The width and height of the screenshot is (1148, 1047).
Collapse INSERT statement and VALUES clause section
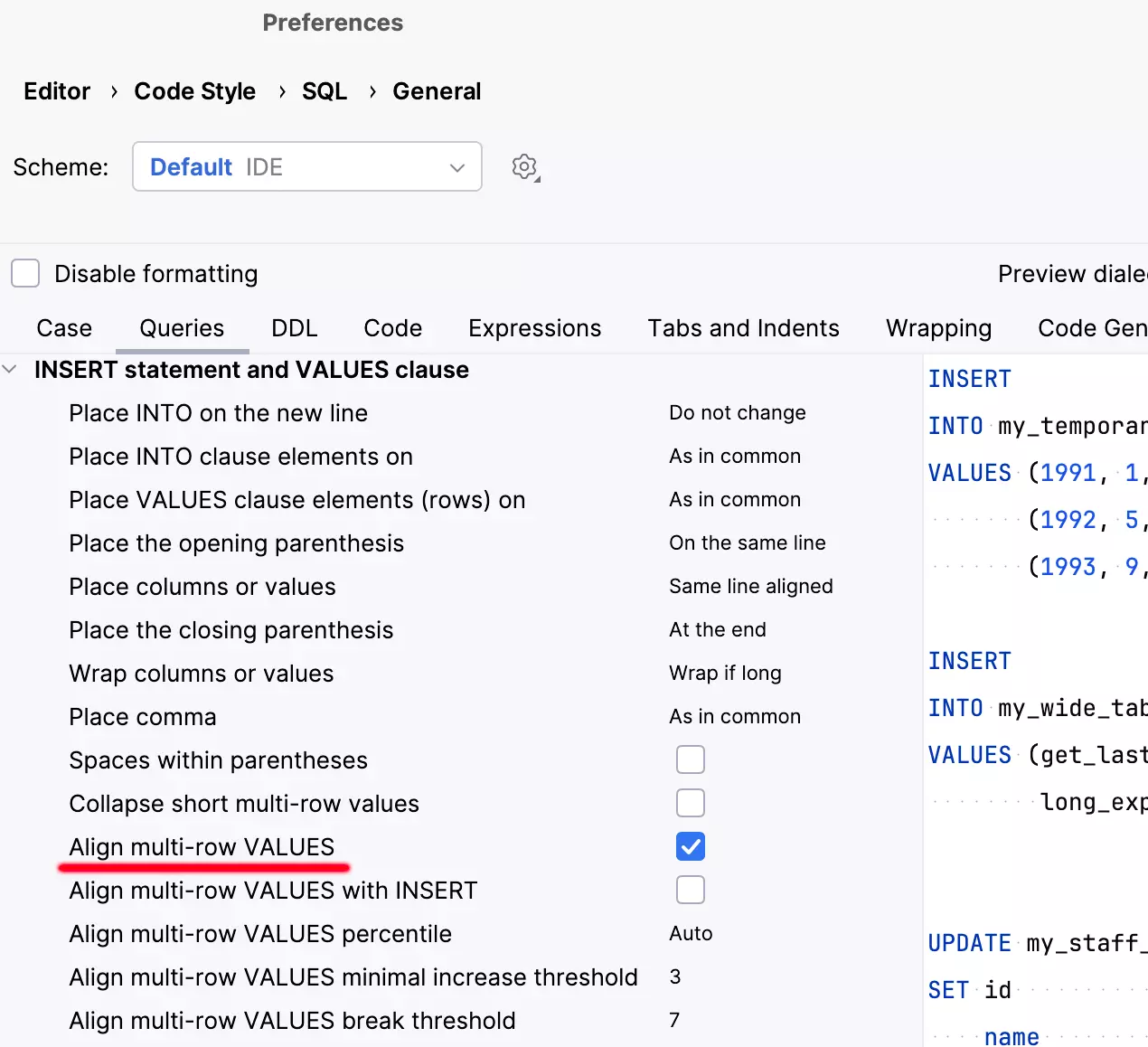(10, 370)
